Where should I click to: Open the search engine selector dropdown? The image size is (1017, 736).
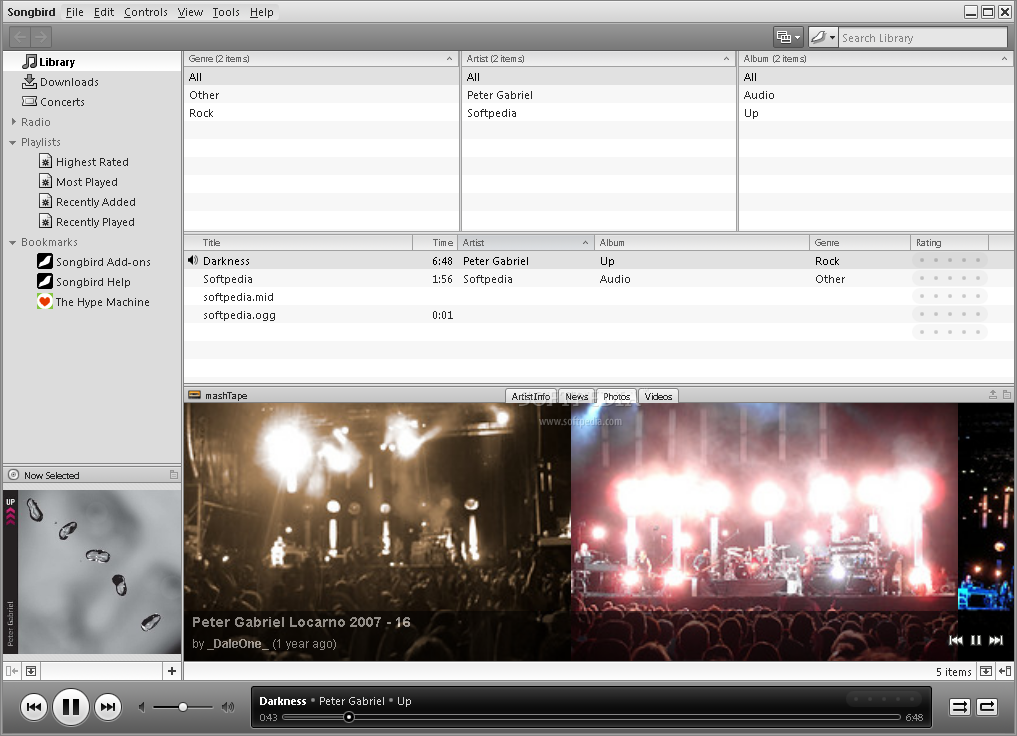[823, 38]
